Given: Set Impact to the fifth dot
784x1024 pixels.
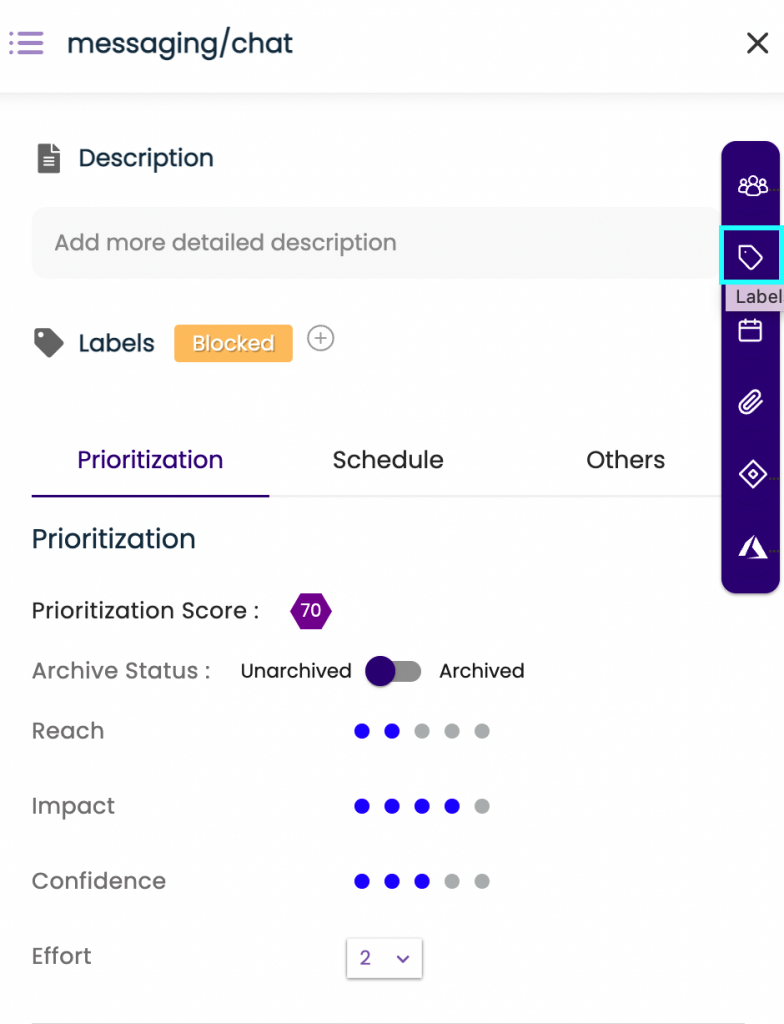Looking at the screenshot, I should pos(482,806).
